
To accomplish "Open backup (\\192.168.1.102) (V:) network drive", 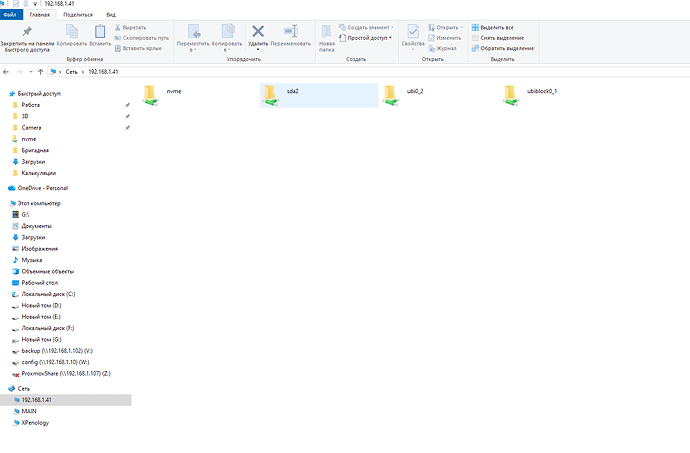I will pyautogui.click(x=57, y=351).
